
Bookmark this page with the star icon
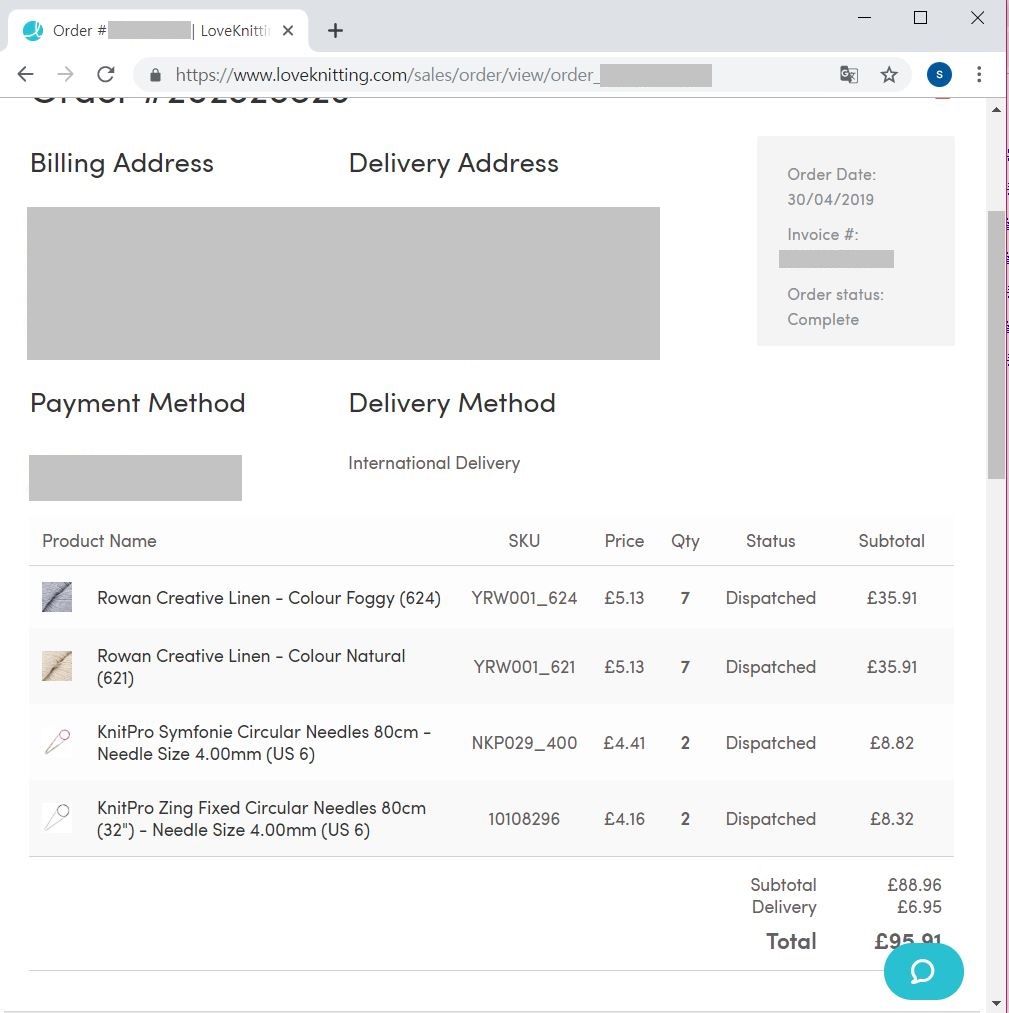coord(889,75)
